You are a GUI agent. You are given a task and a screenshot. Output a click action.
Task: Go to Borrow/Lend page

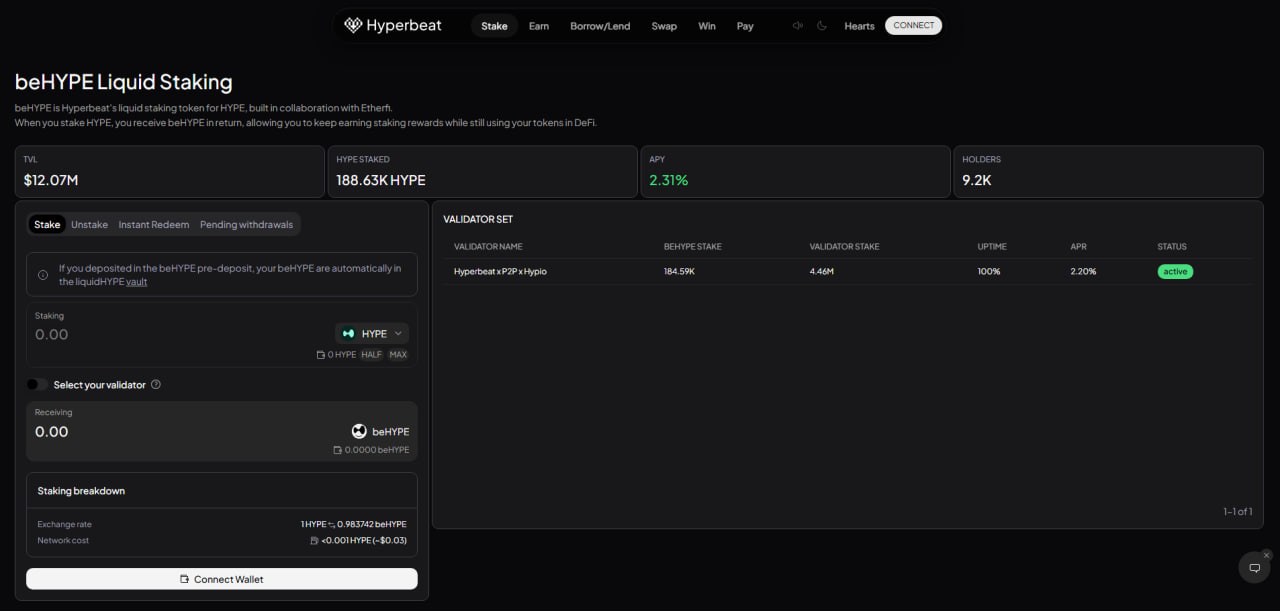point(600,26)
